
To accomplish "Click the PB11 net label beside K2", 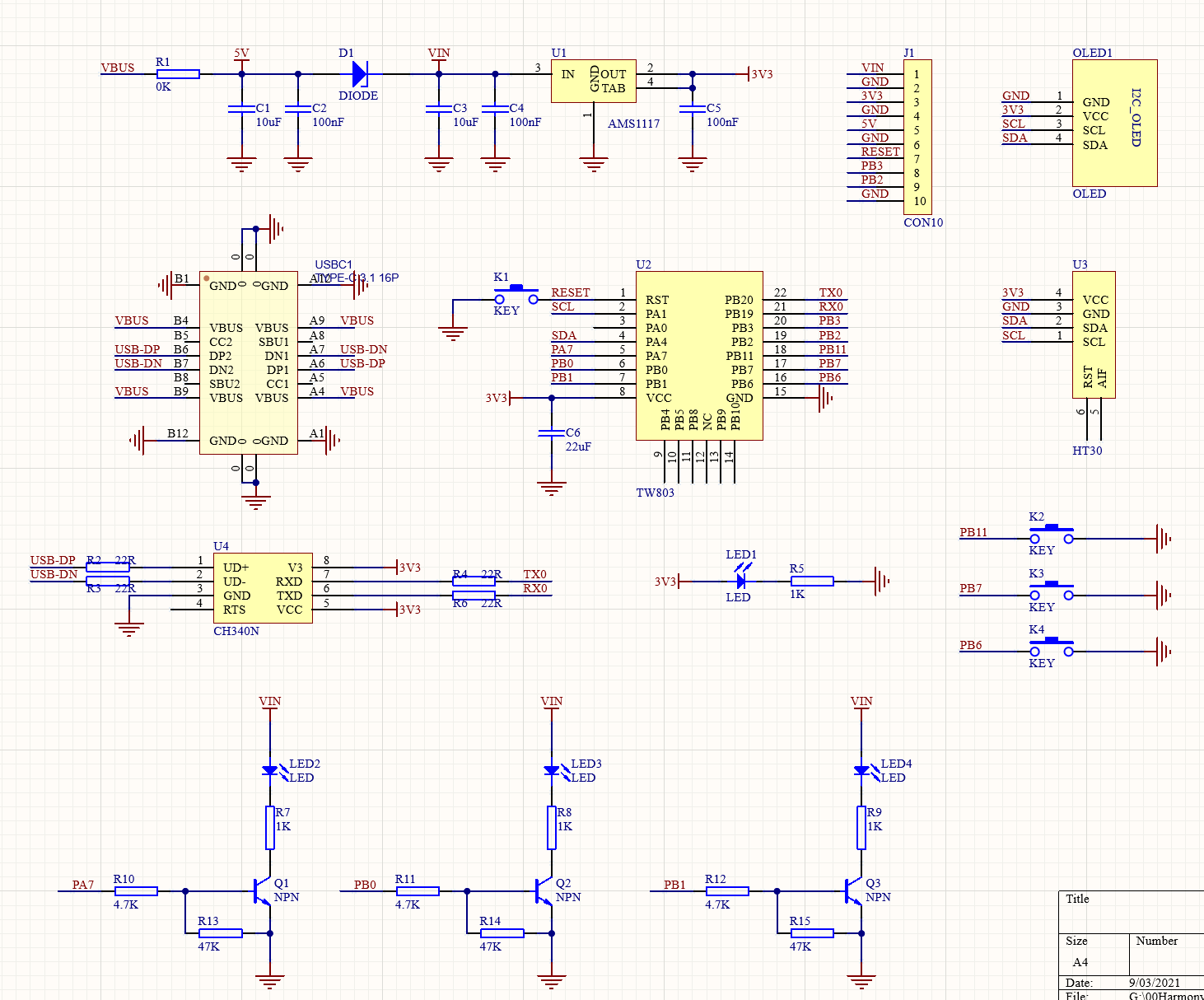I will (x=973, y=532).
